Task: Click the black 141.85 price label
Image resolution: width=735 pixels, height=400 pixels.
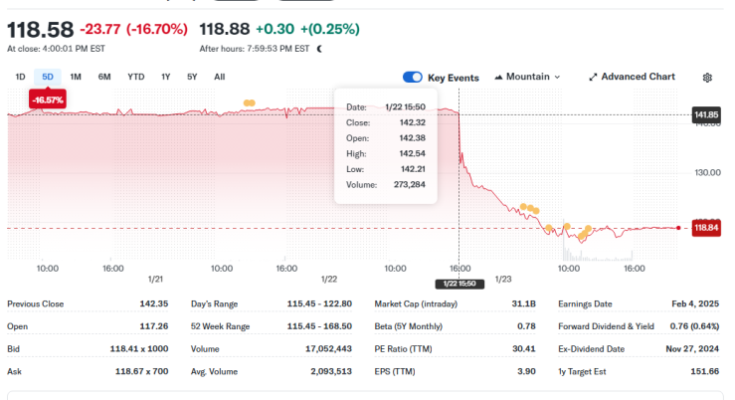Action: [x=706, y=115]
